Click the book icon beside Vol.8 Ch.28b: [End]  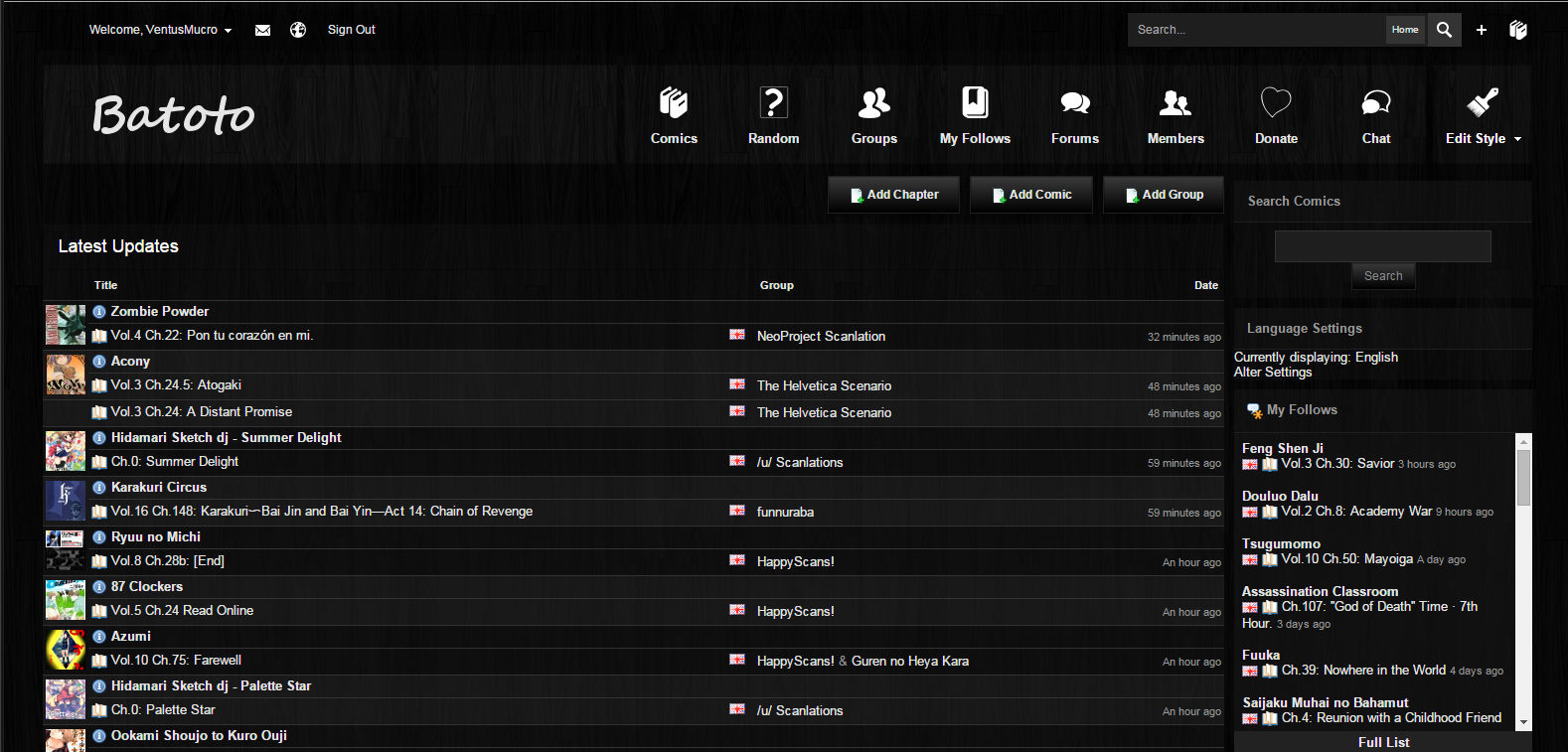99,561
